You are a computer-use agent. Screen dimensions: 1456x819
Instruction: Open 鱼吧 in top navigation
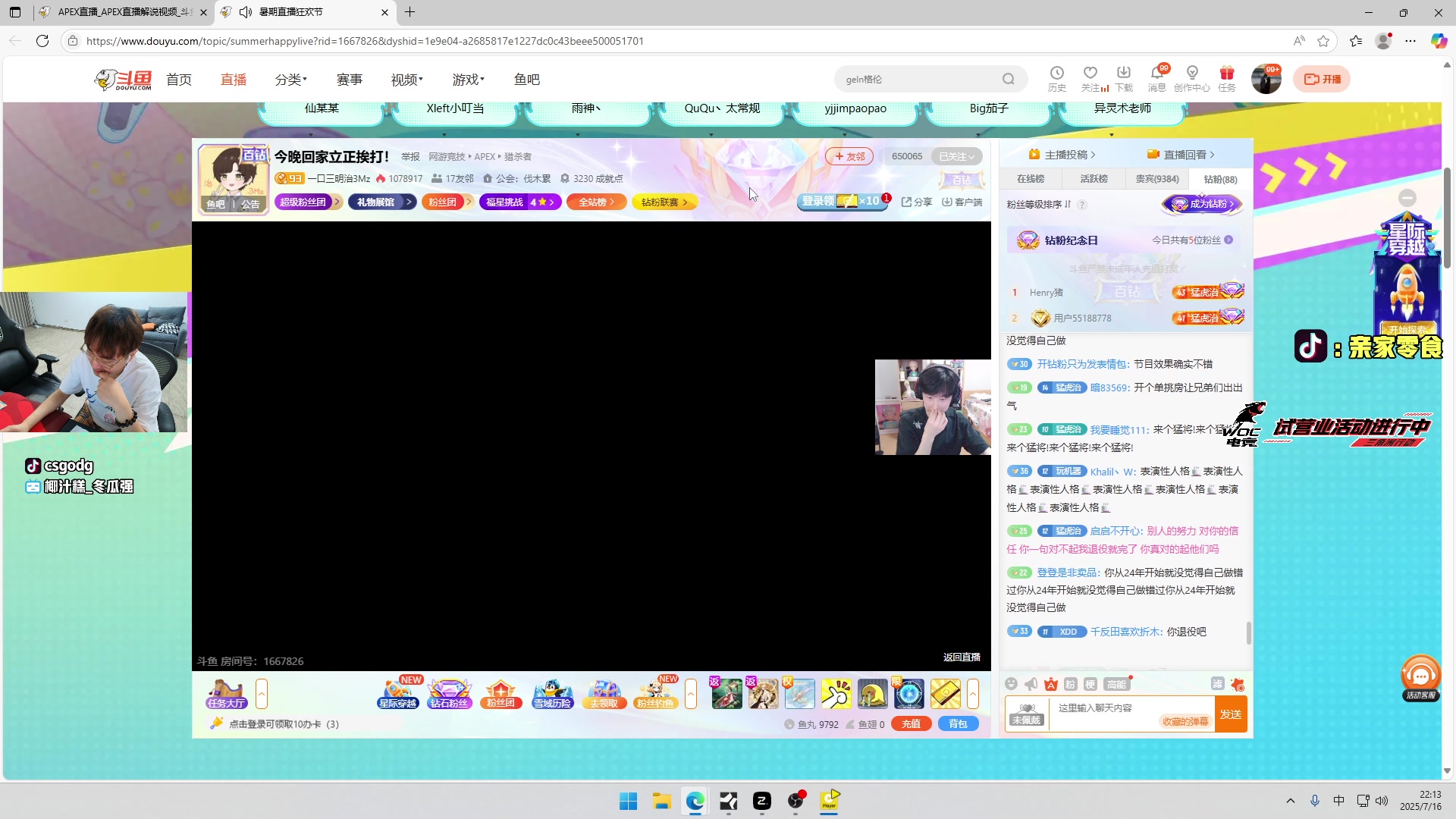point(527,80)
